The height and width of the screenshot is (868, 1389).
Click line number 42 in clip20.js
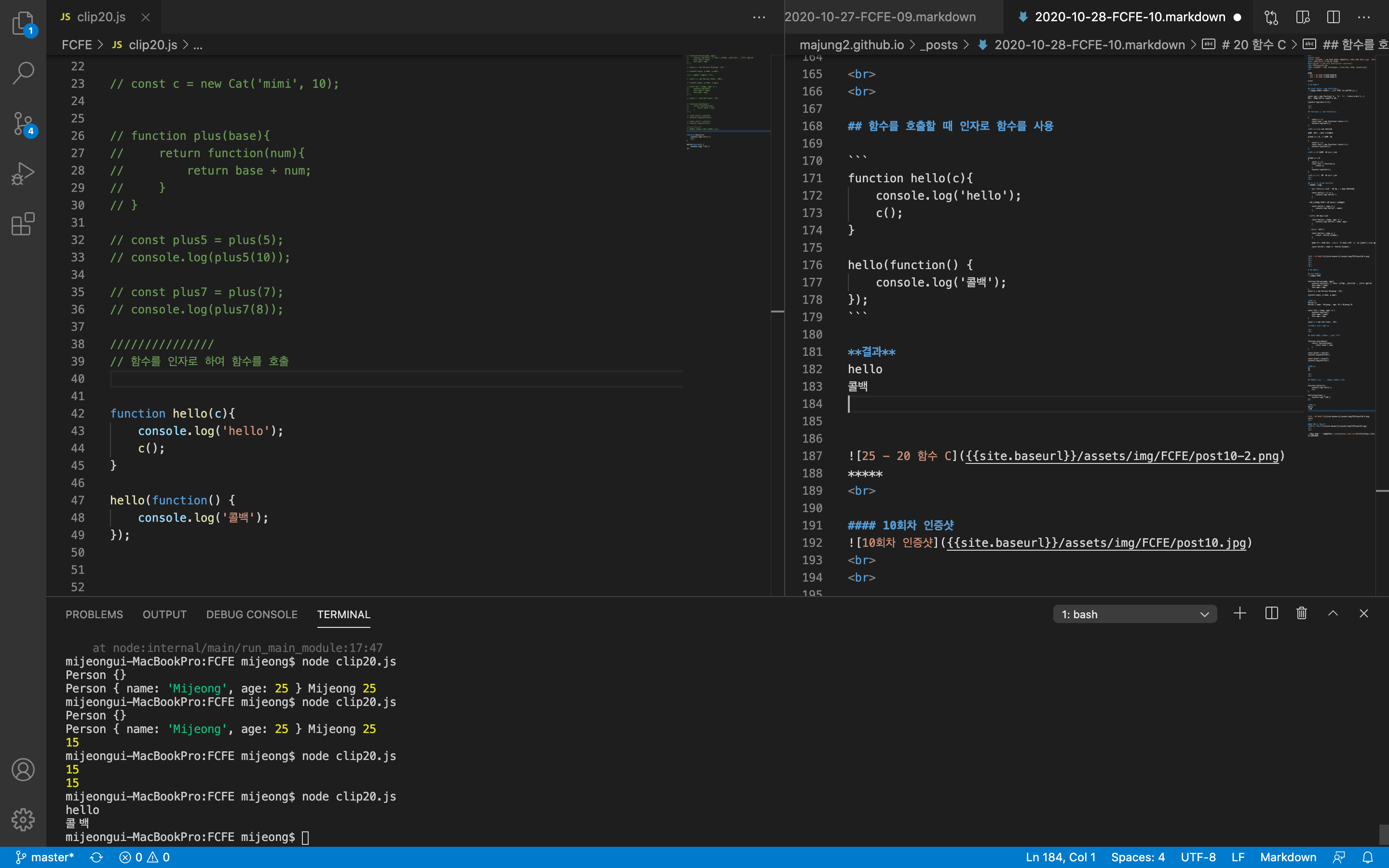(78, 413)
